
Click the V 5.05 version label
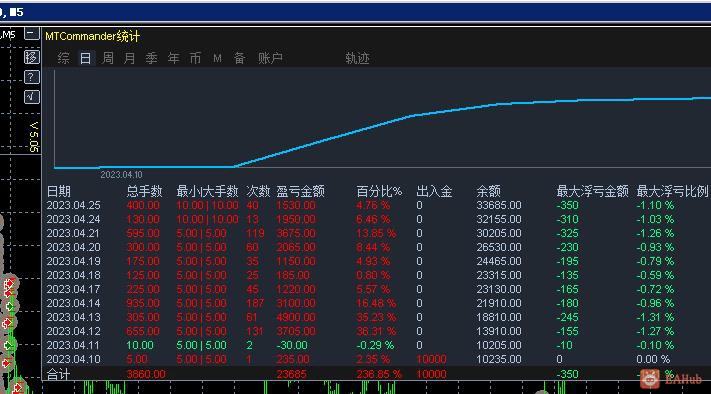click(34, 136)
